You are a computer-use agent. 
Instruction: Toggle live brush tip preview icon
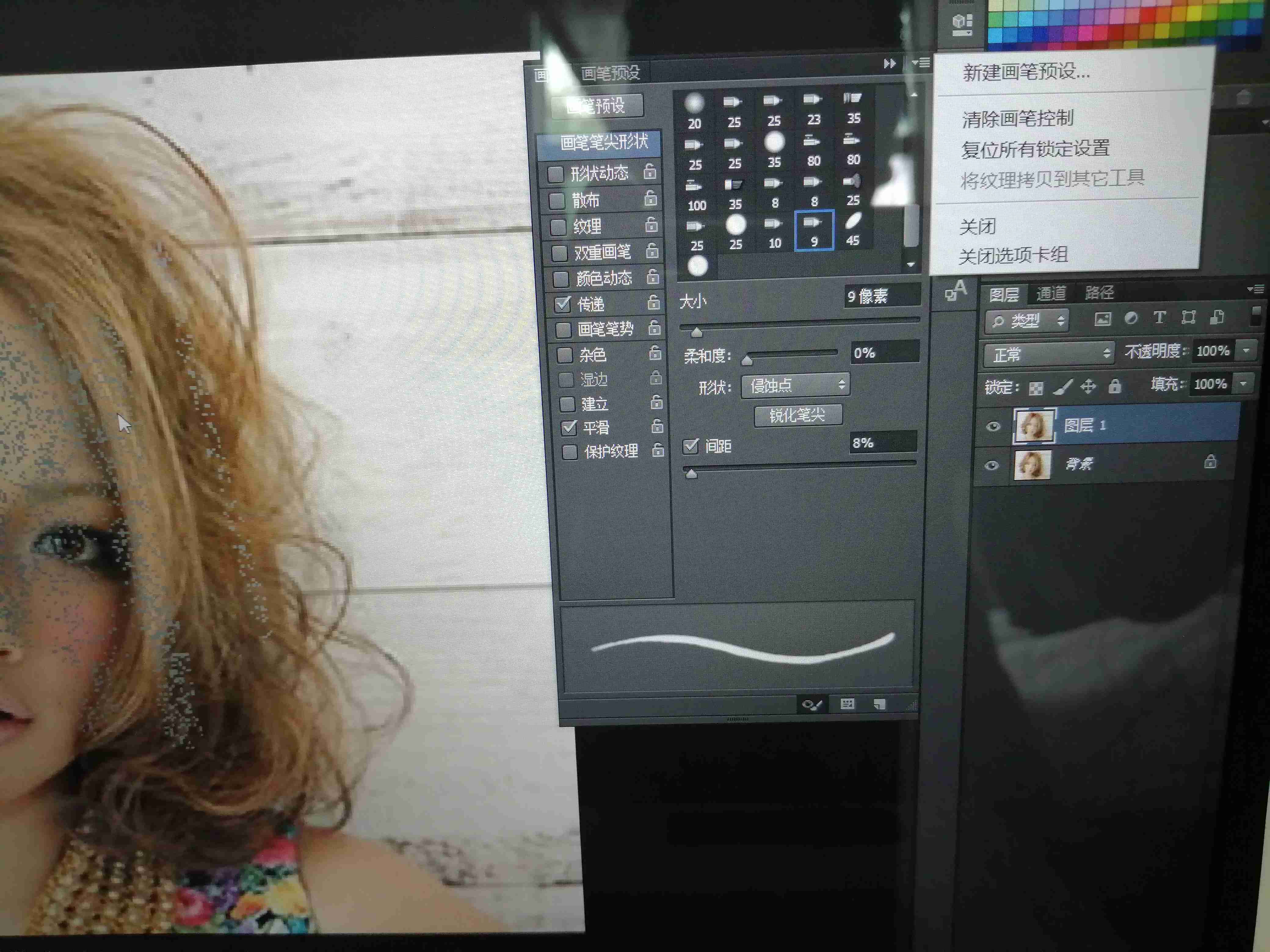(812, 704)
